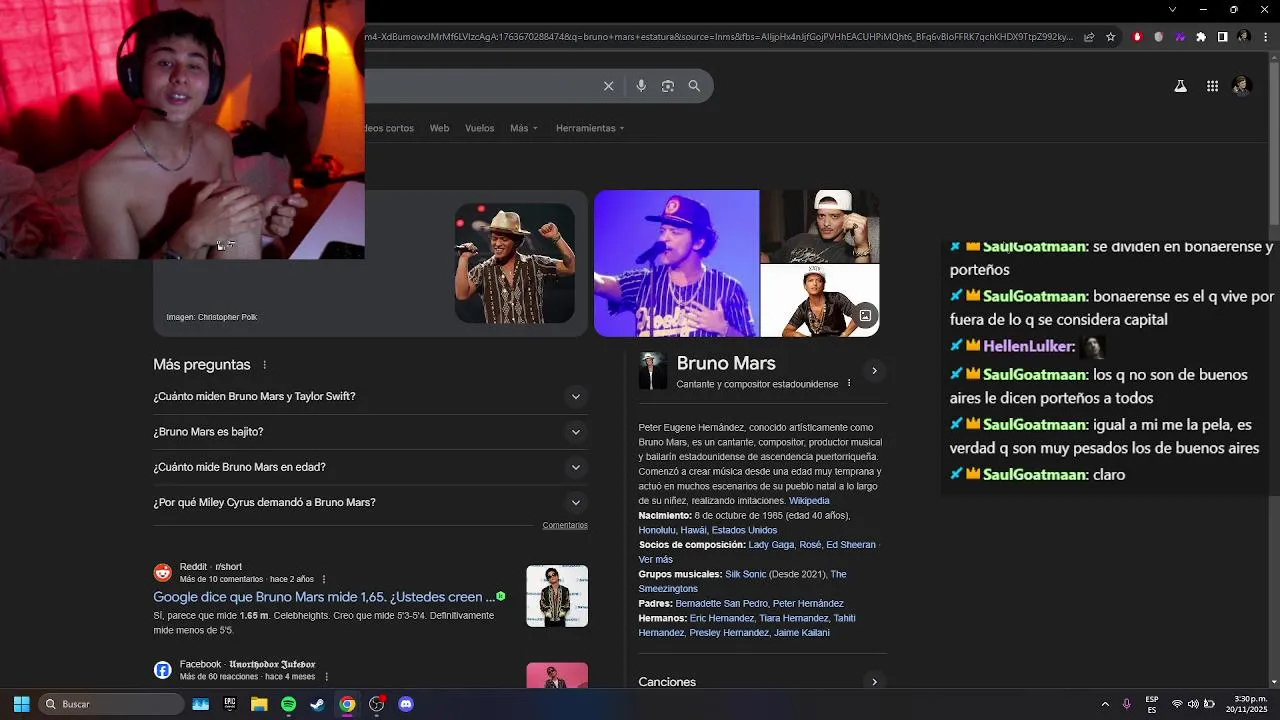Toggle the Chrome side panel
The height and width of the screenshot is (720, 1280).
click(1222, 37)
